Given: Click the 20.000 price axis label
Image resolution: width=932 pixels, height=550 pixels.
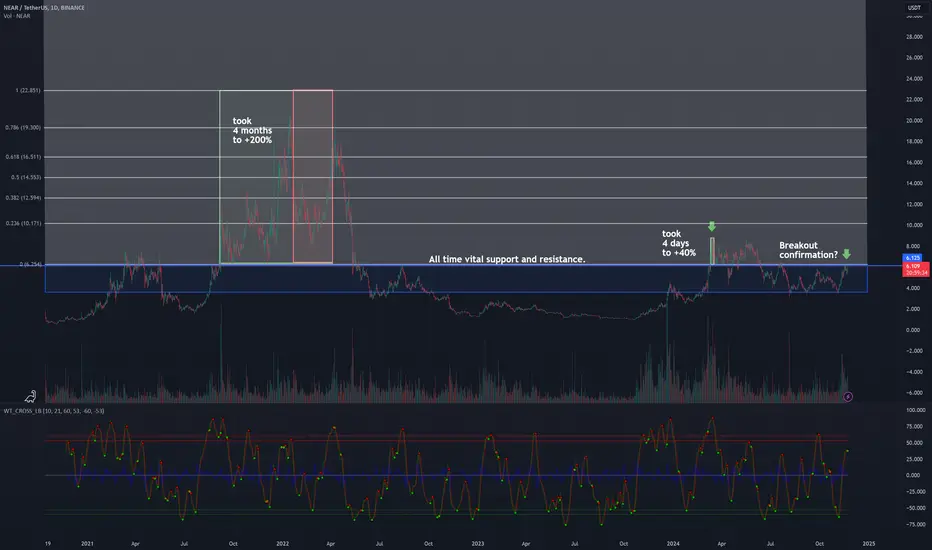Looking at the screenshot, I should coord(914,121).
